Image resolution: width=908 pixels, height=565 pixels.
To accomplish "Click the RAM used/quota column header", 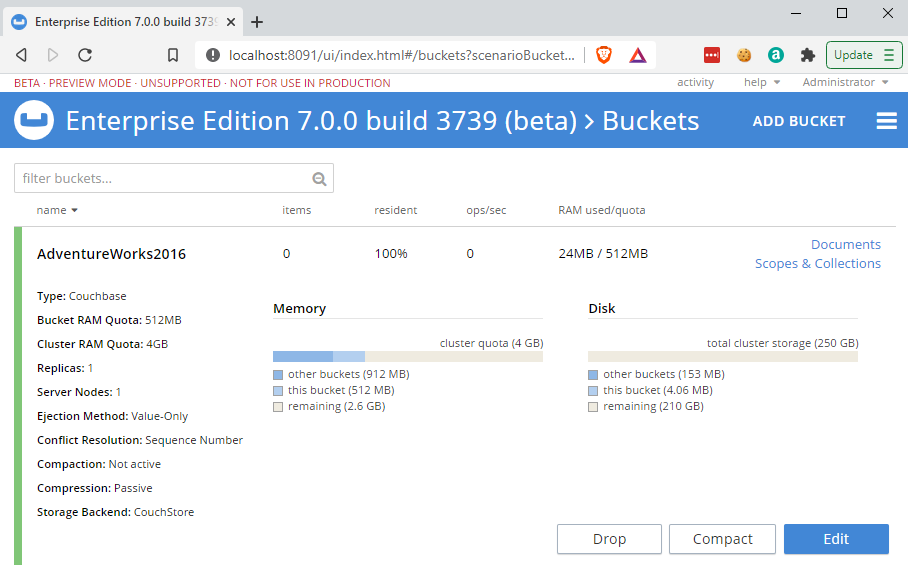I will click(x=602, y=210).
